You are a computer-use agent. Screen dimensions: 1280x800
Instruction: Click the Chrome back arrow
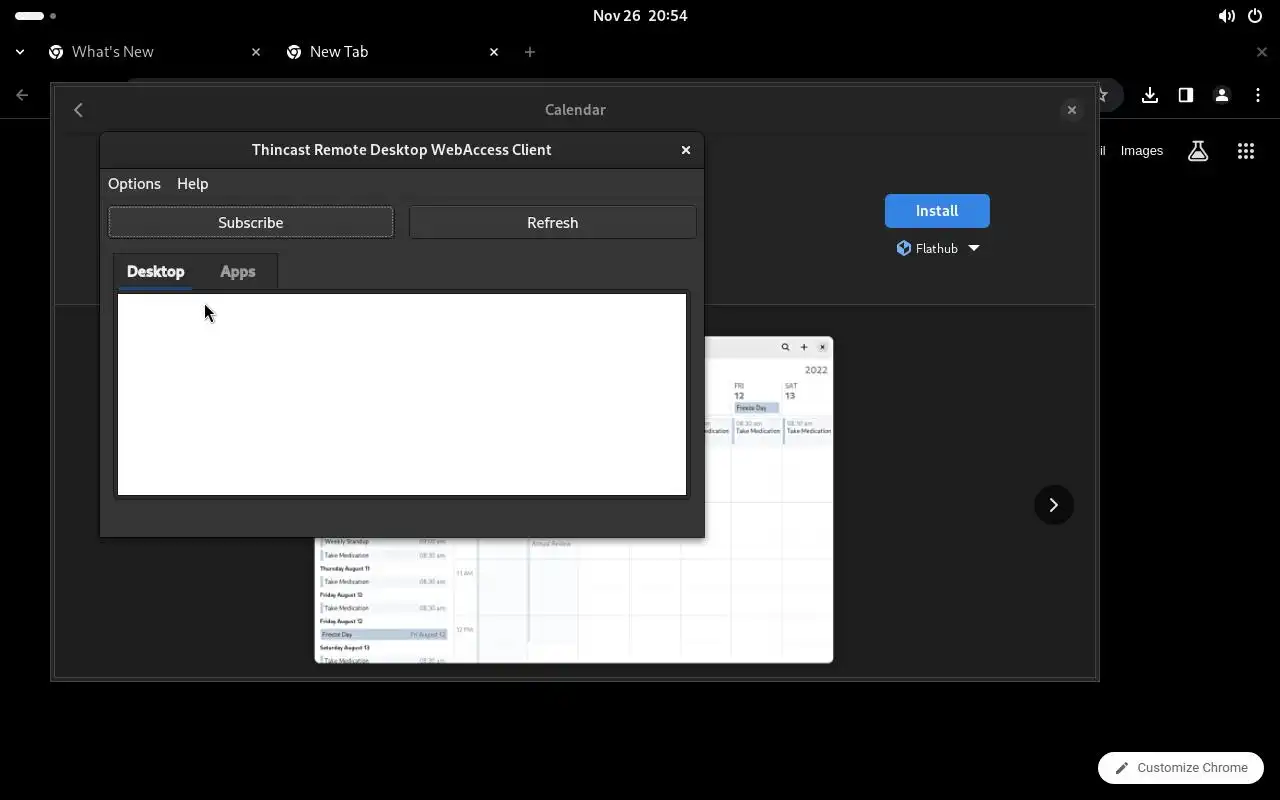click(22, 95)
